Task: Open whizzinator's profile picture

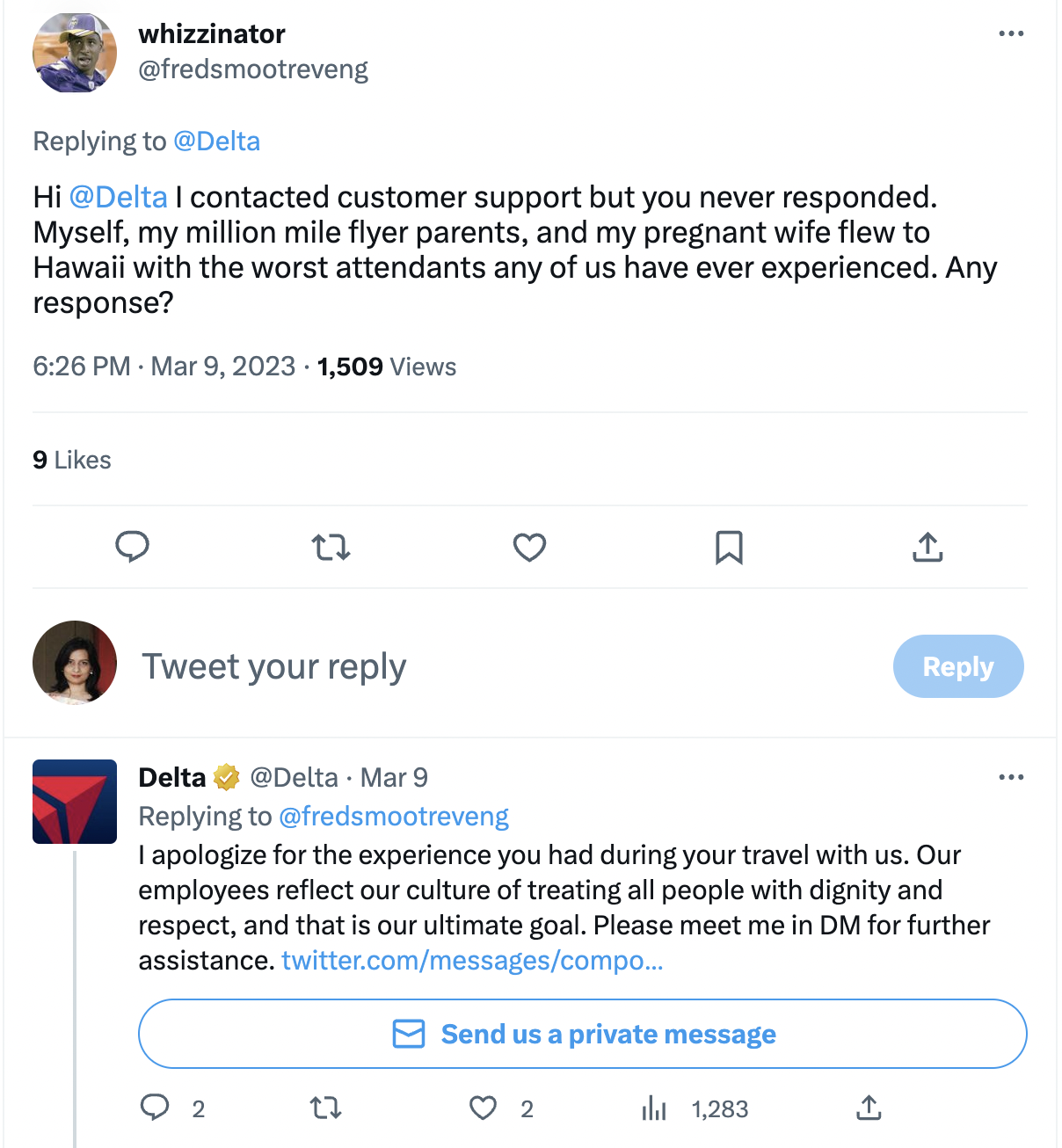Action: (x=75, y=53)
